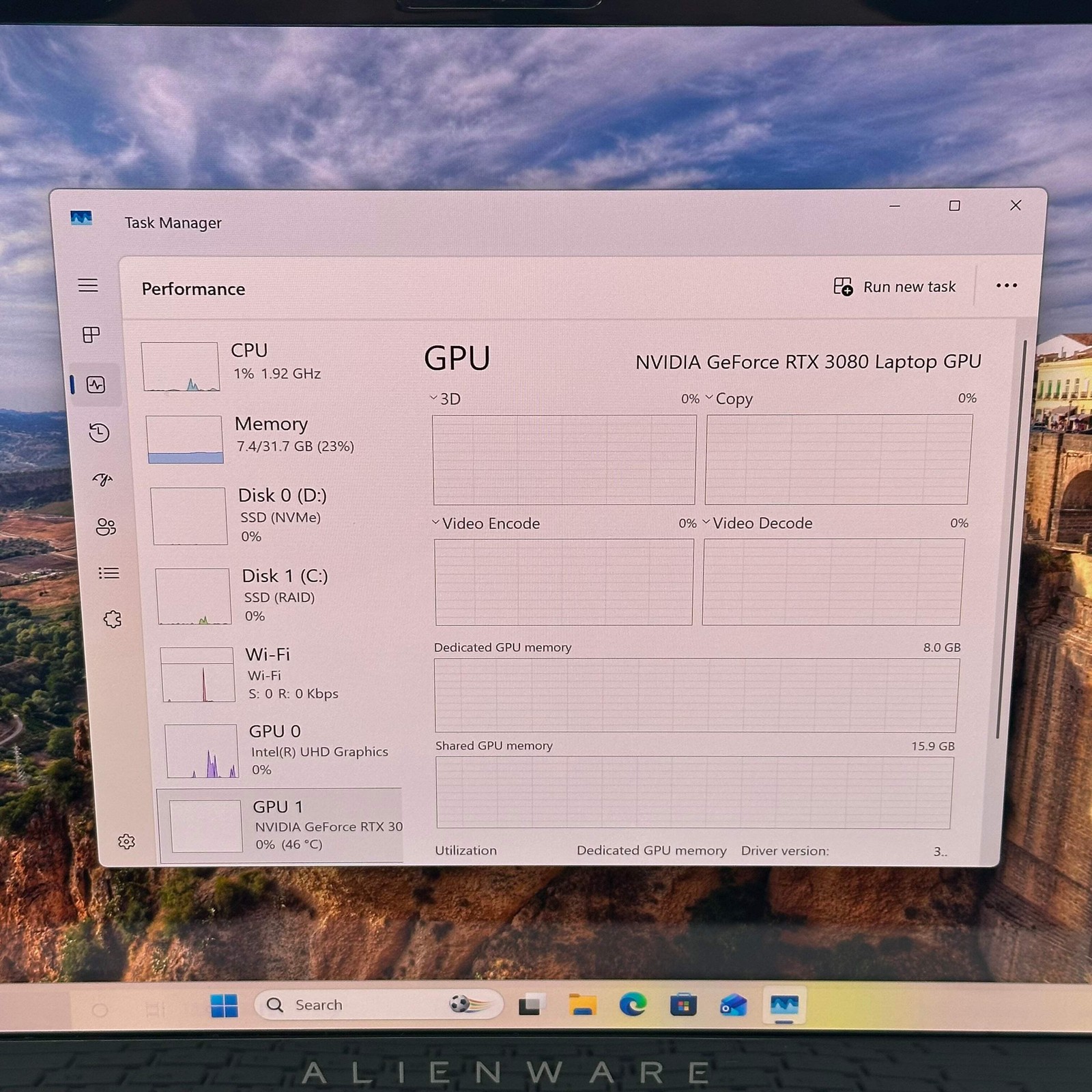Open the Services page puzzle icon
Viewport: 1092px width, 1092px height.
coord(113,619)
